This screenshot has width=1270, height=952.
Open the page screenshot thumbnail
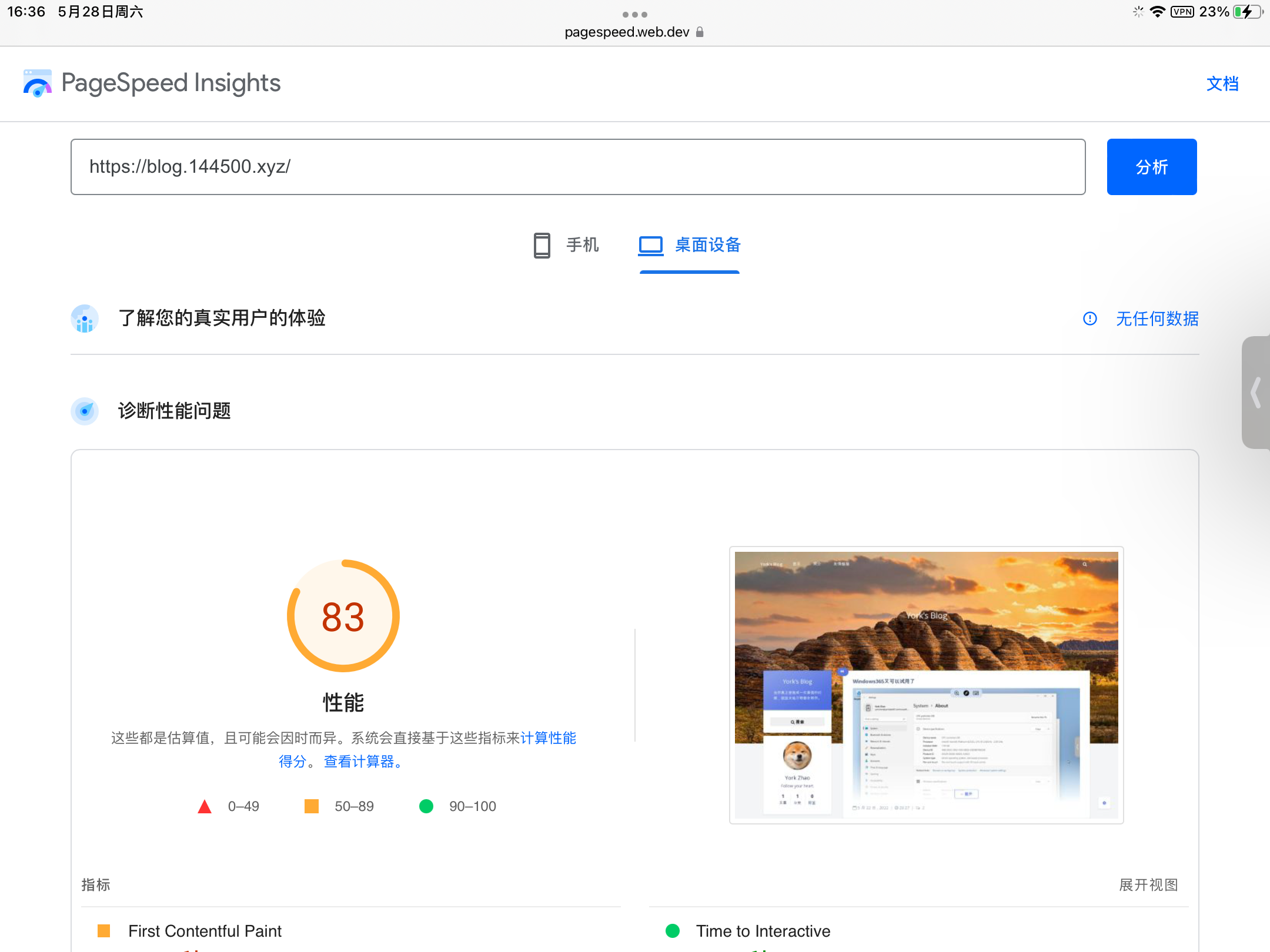[x=927, y=685]
